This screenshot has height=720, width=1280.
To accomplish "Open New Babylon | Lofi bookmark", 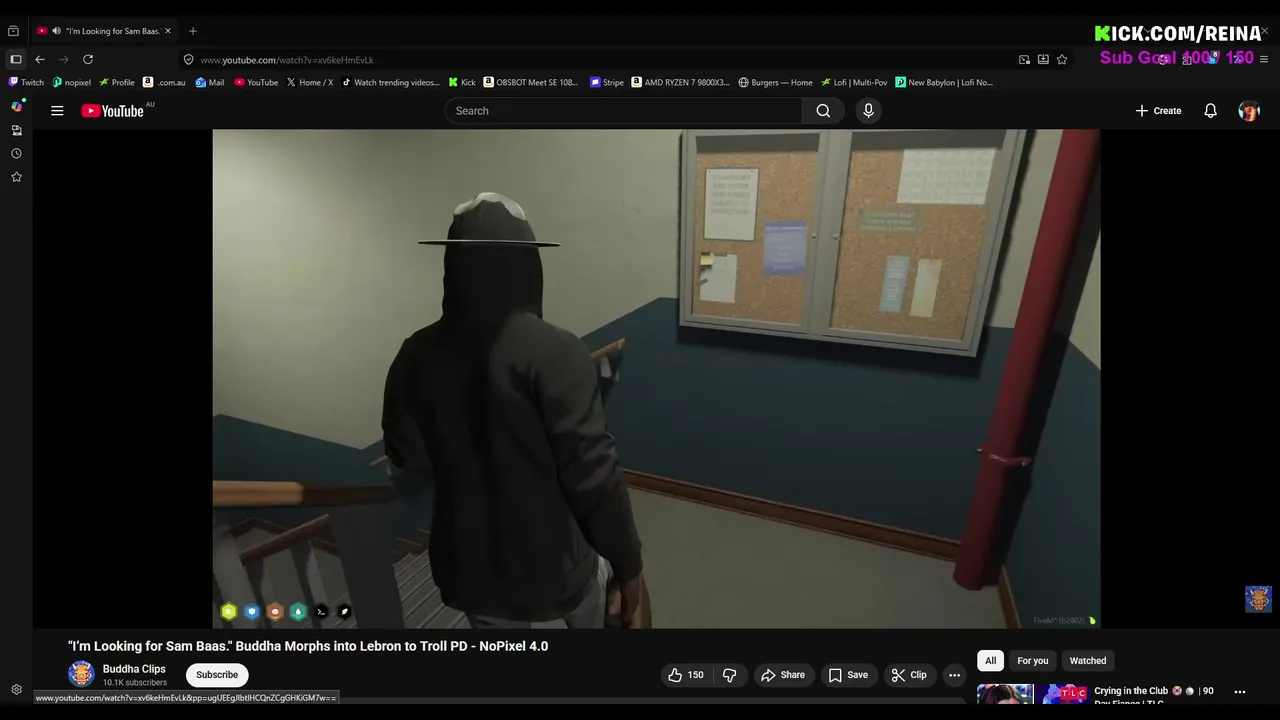I will [x=944, y=83].
